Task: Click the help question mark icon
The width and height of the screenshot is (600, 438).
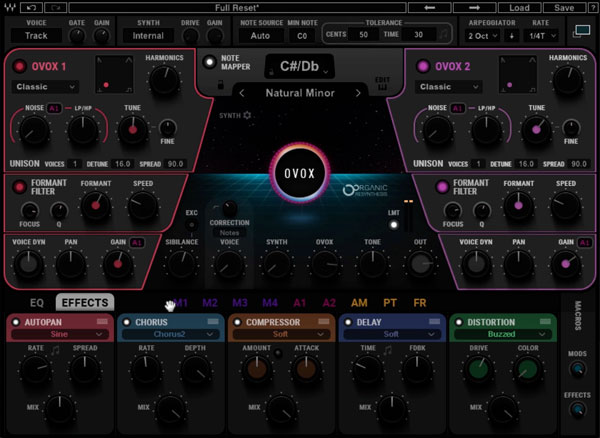Action: click(592, 7)
